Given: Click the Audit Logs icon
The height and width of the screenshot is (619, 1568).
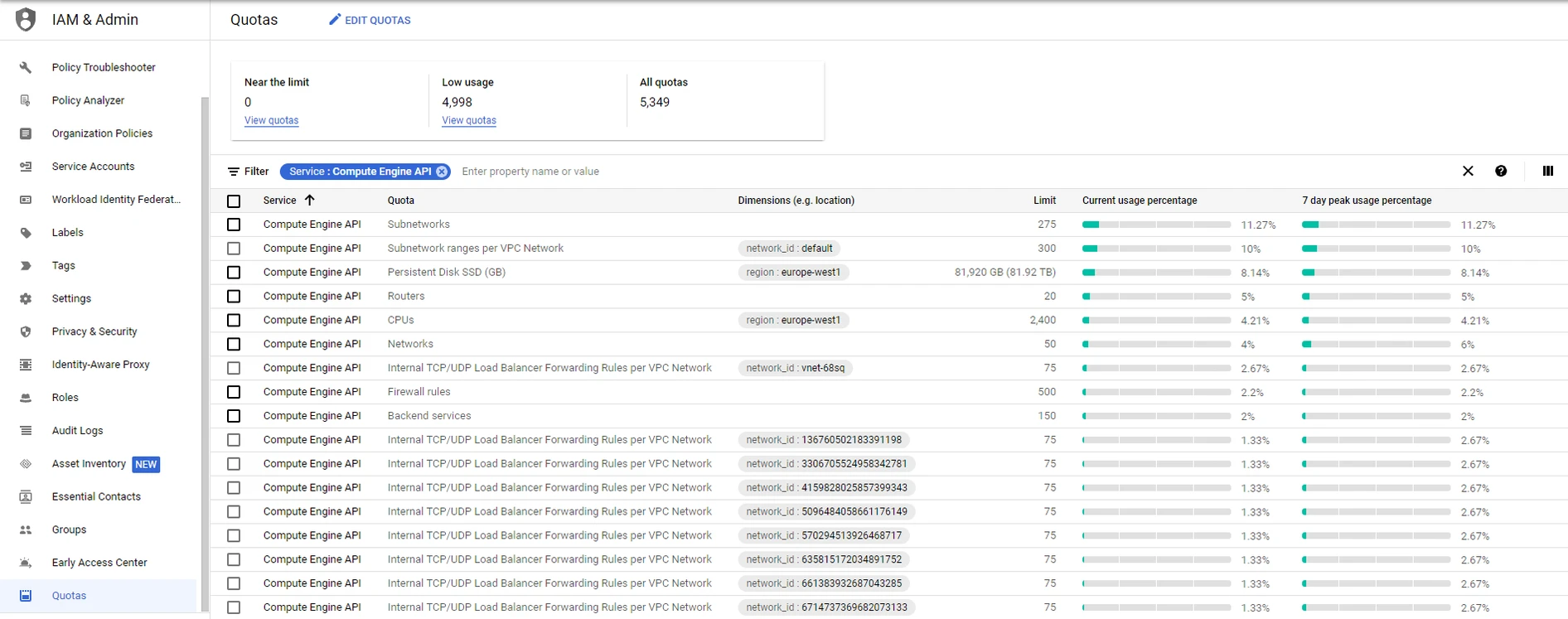Looking at the screenshot, I should (x=26, y=431).
